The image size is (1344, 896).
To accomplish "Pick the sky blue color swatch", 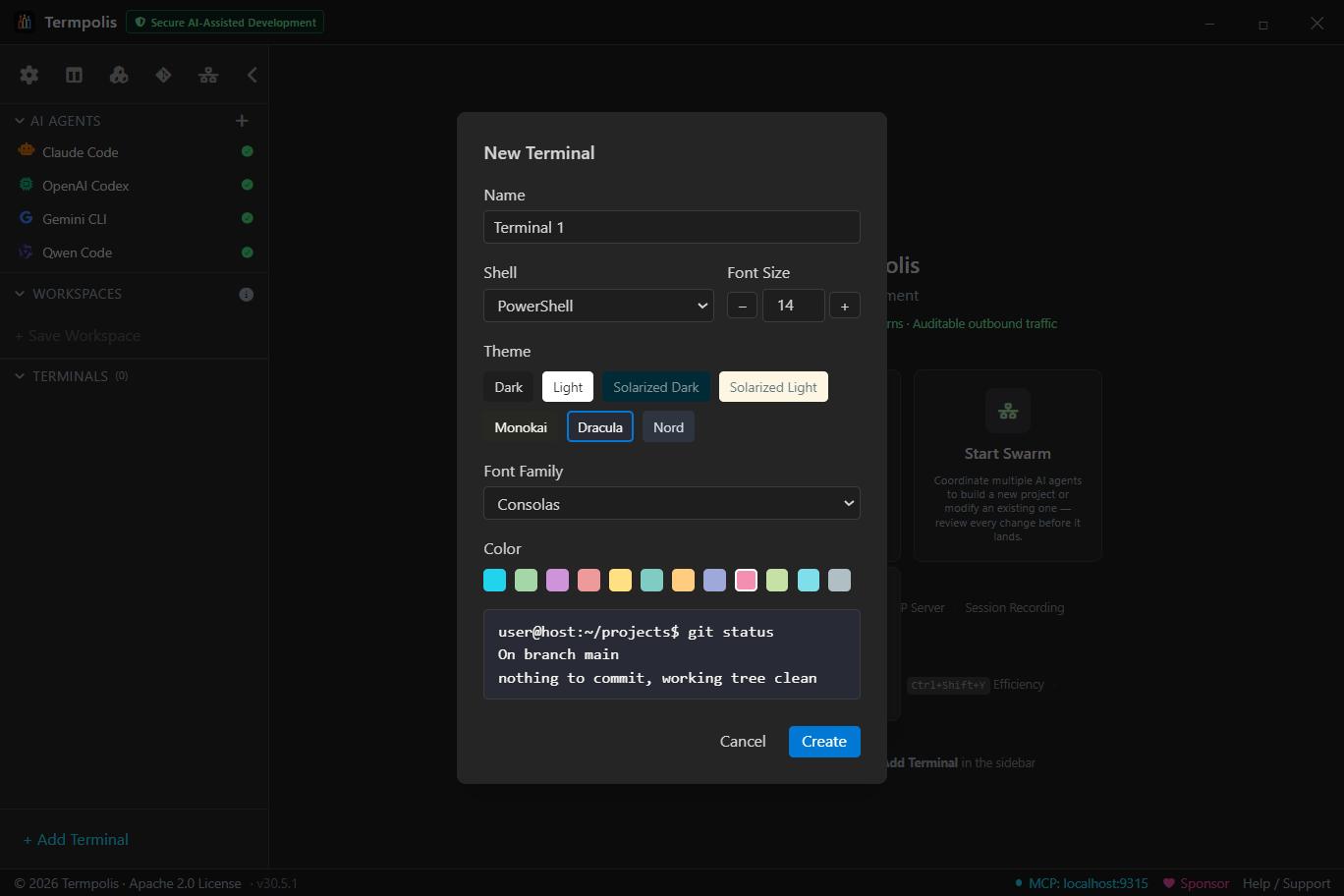I will pyautogui.click(x=809, y=580).
